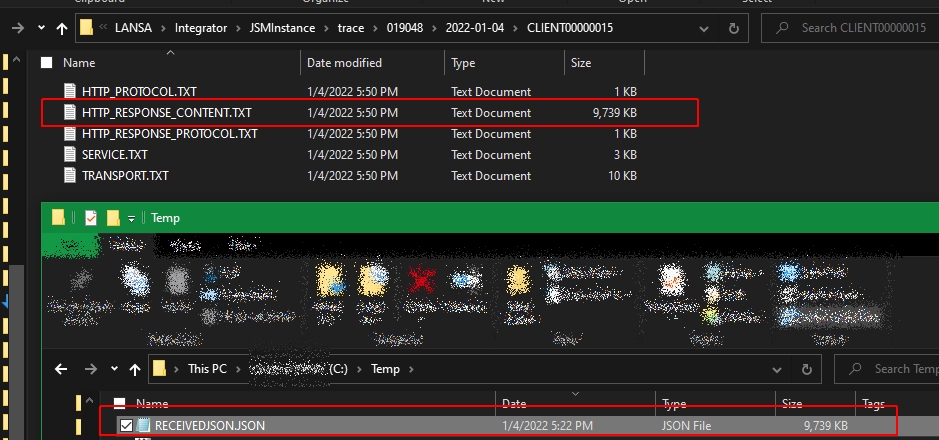Open LANSA folder from breadcrumb
The width and height of the screenshot is (939, 440).
134,28
